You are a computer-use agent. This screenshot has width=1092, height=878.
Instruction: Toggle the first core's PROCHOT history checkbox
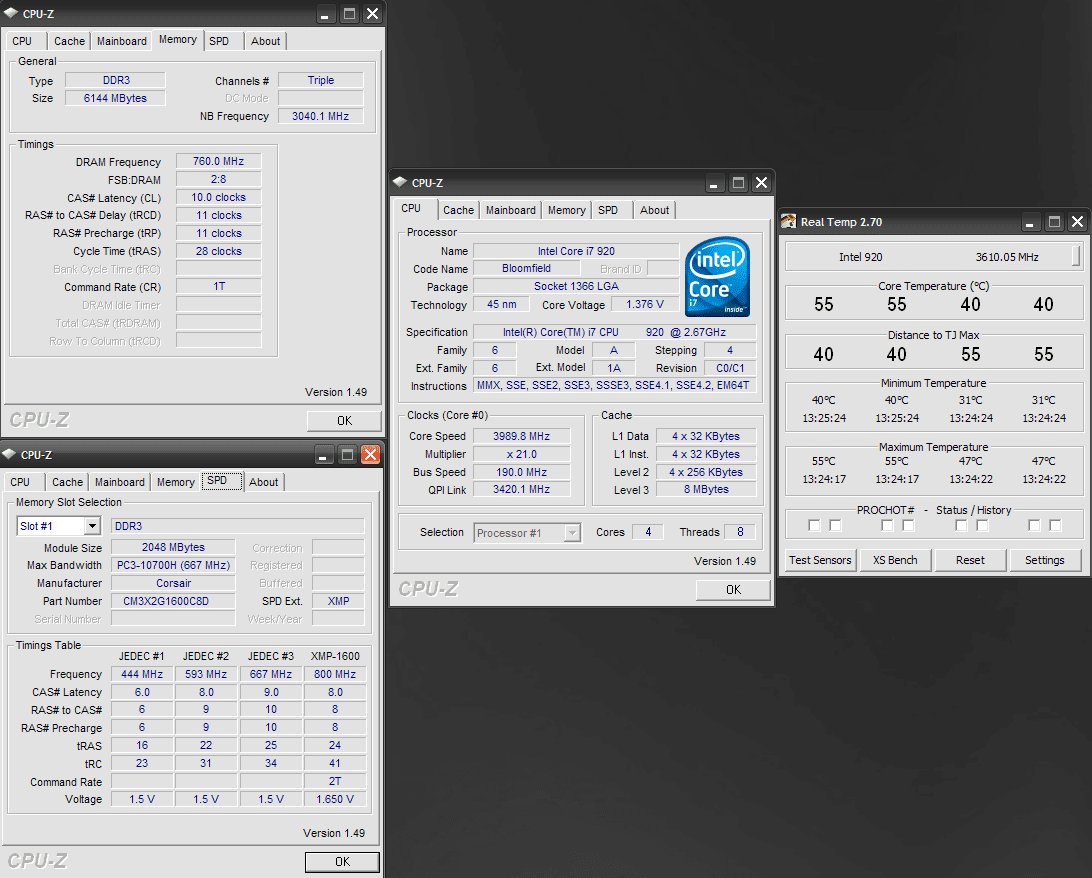point(836,525)
